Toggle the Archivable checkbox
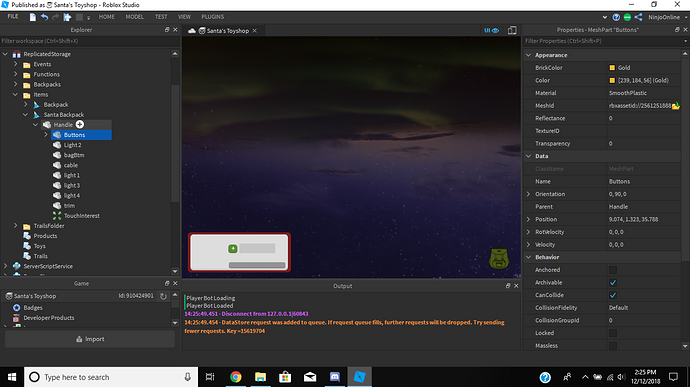690x387 pixels. [x=613, y=283]
